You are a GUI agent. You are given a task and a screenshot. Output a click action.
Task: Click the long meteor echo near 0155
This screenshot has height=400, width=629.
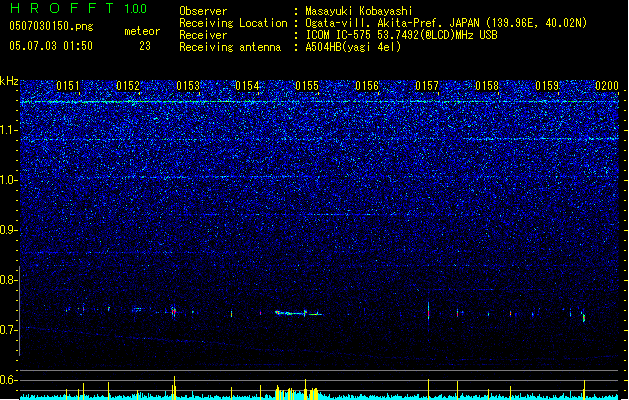click(298, 313)
